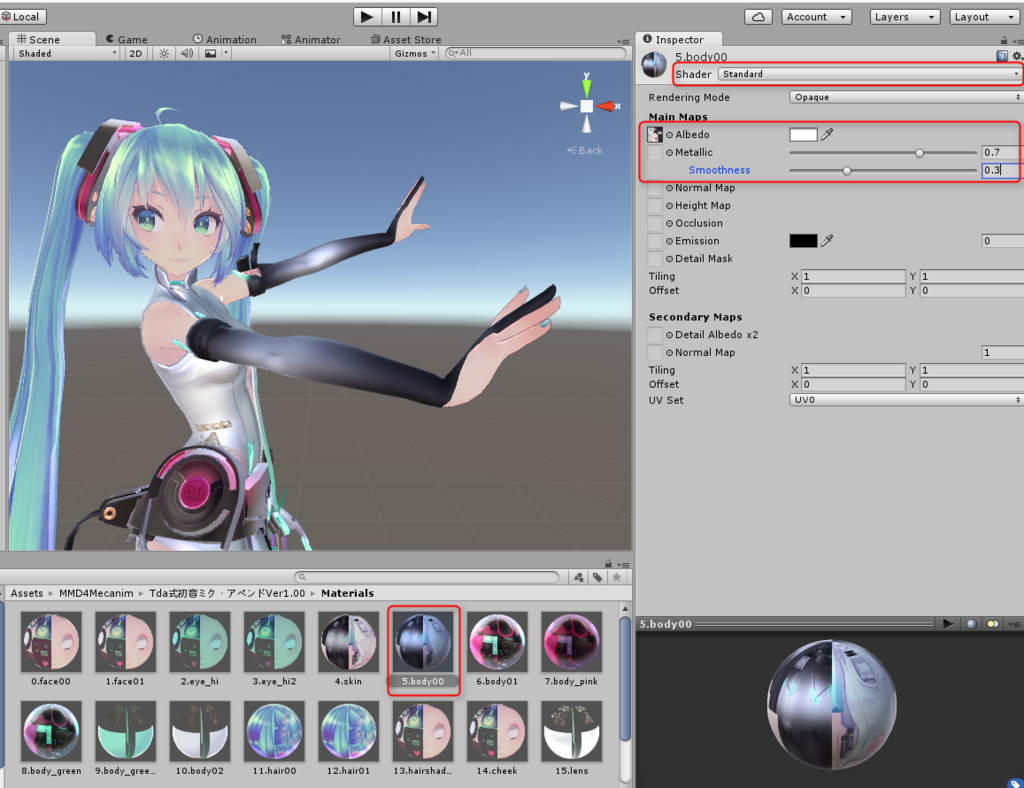The height and width of the screenshot is (788, 1024).
Task: Open the Layout dropdown
Action: (984, 17)
